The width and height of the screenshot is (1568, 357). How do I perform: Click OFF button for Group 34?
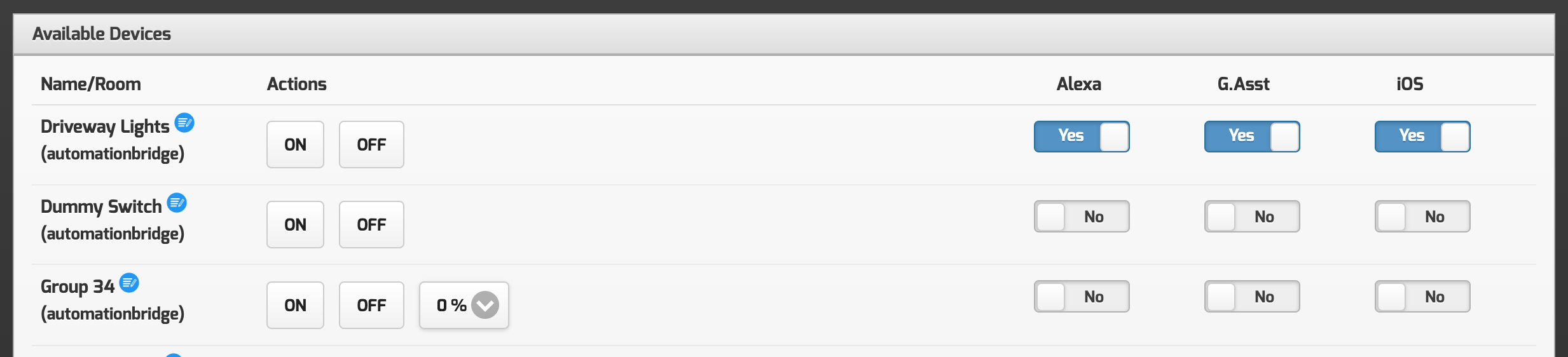[371, 306]
